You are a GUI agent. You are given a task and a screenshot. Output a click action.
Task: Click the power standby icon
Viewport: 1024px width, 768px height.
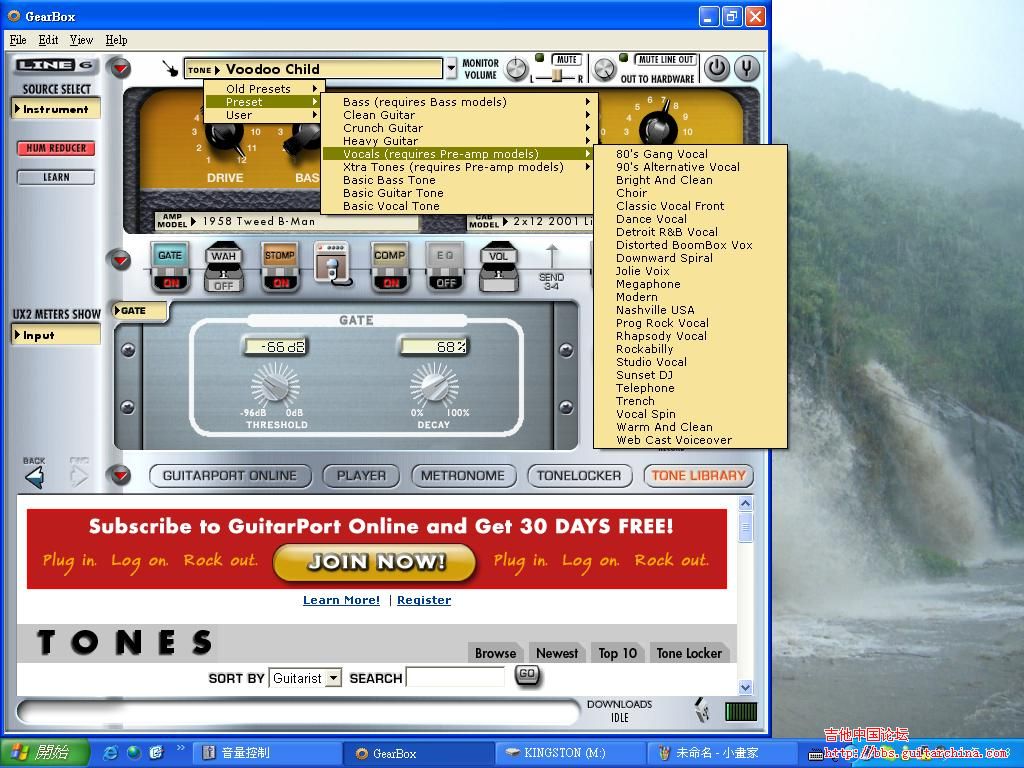[x=717, y=69]
